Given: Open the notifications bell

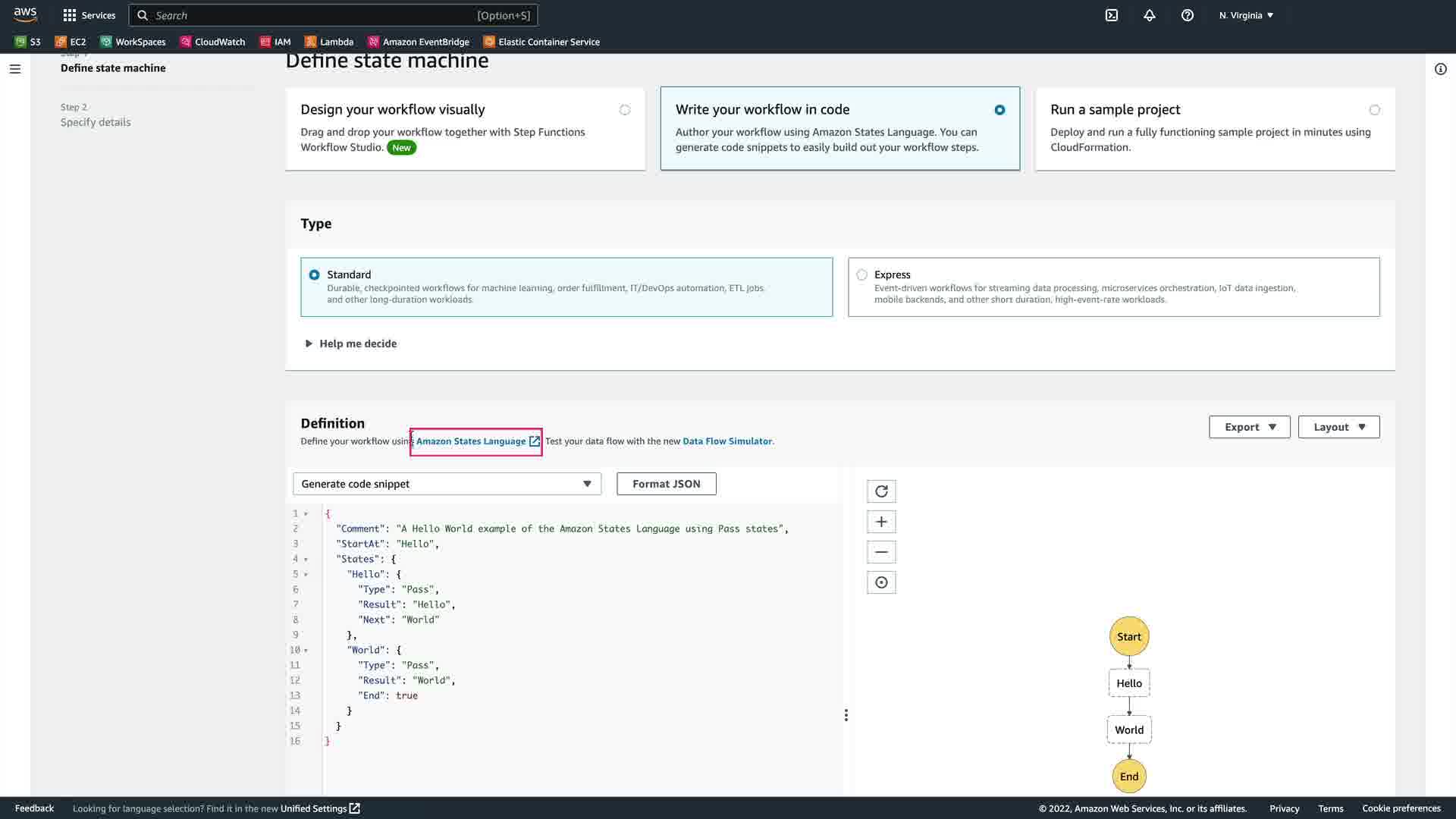Looking at the screenshot, I should click(x=1150, y=15).
